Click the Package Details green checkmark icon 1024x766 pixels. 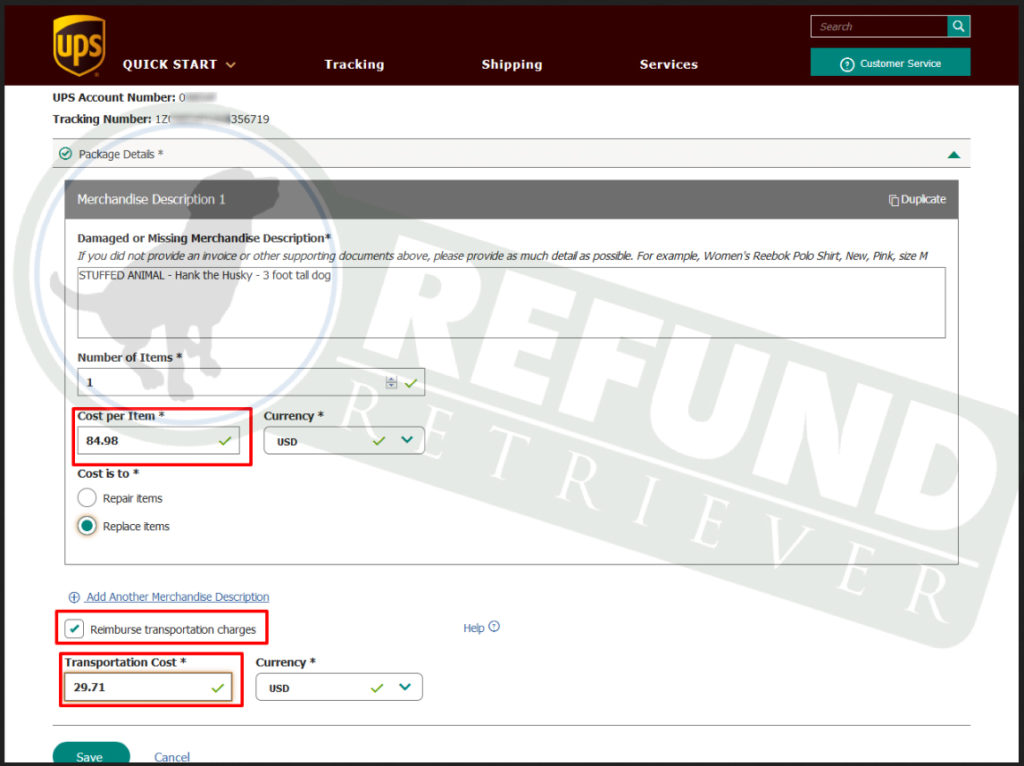[x=66, y=154]
